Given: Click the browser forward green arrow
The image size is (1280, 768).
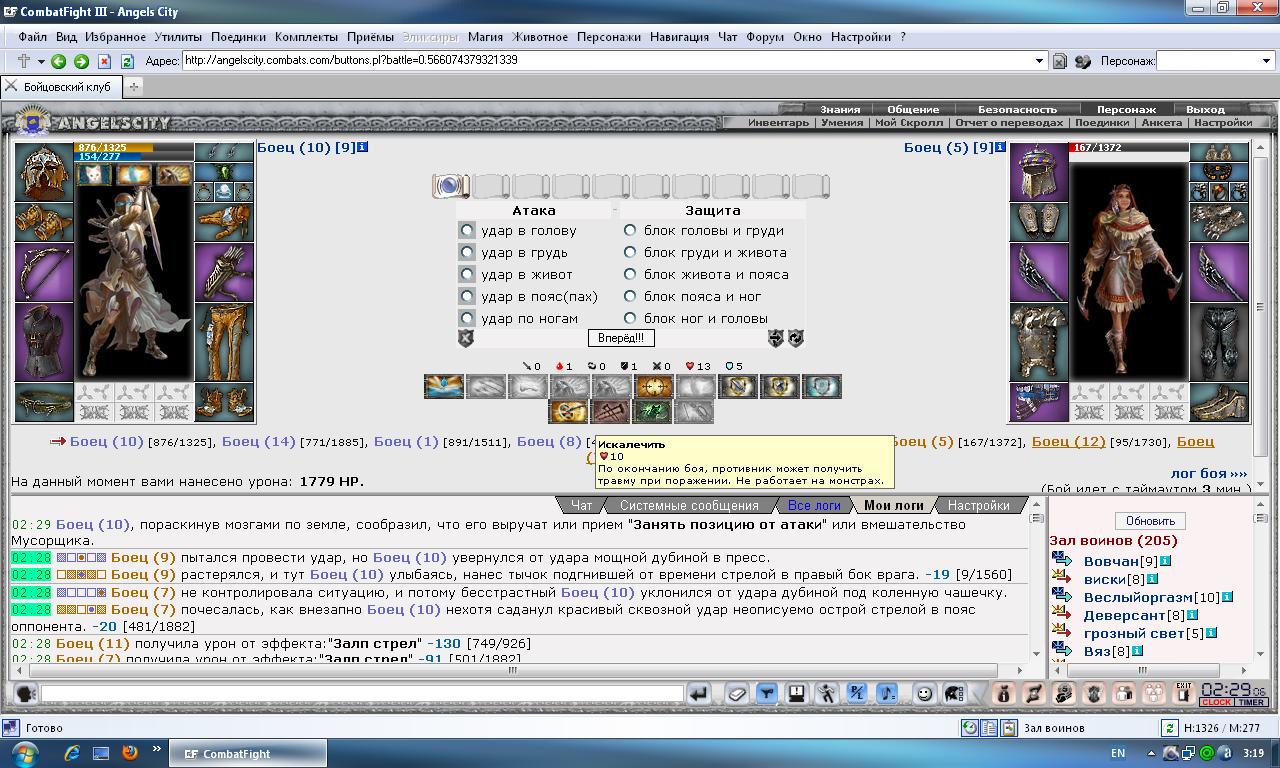Looking at the screenshot, I should 82,61.
